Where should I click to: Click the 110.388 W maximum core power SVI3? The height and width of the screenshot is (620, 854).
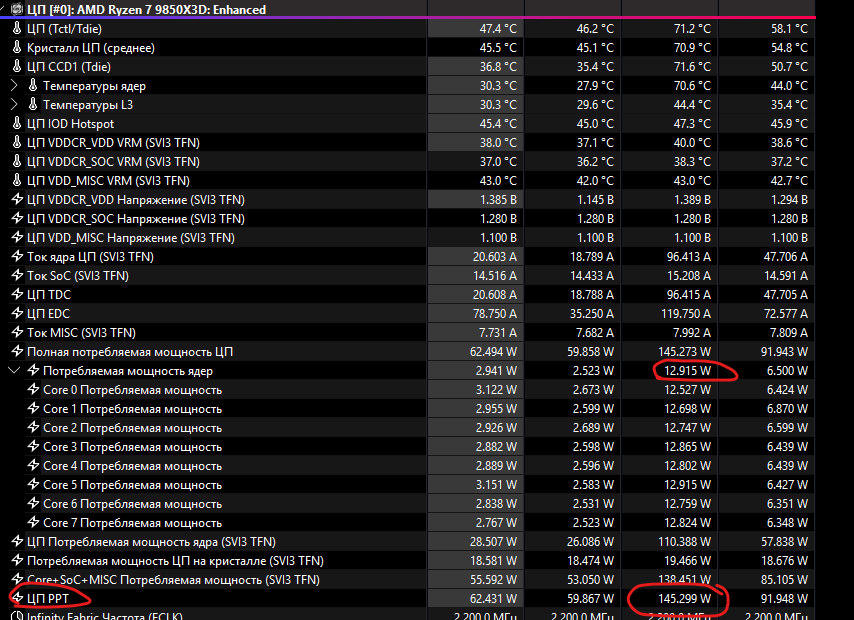685,542
